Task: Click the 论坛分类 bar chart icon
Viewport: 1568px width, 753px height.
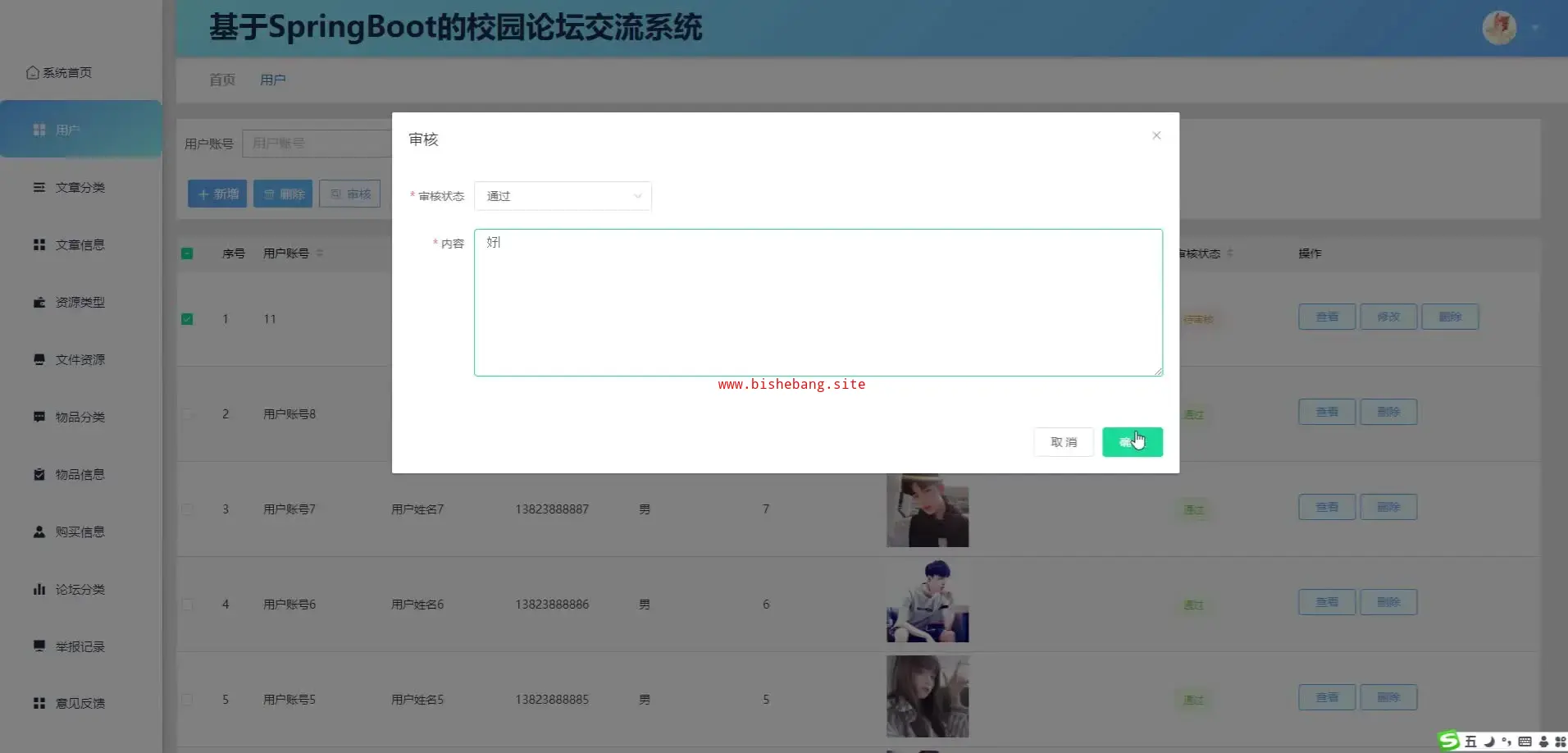Action: point(39,590)
